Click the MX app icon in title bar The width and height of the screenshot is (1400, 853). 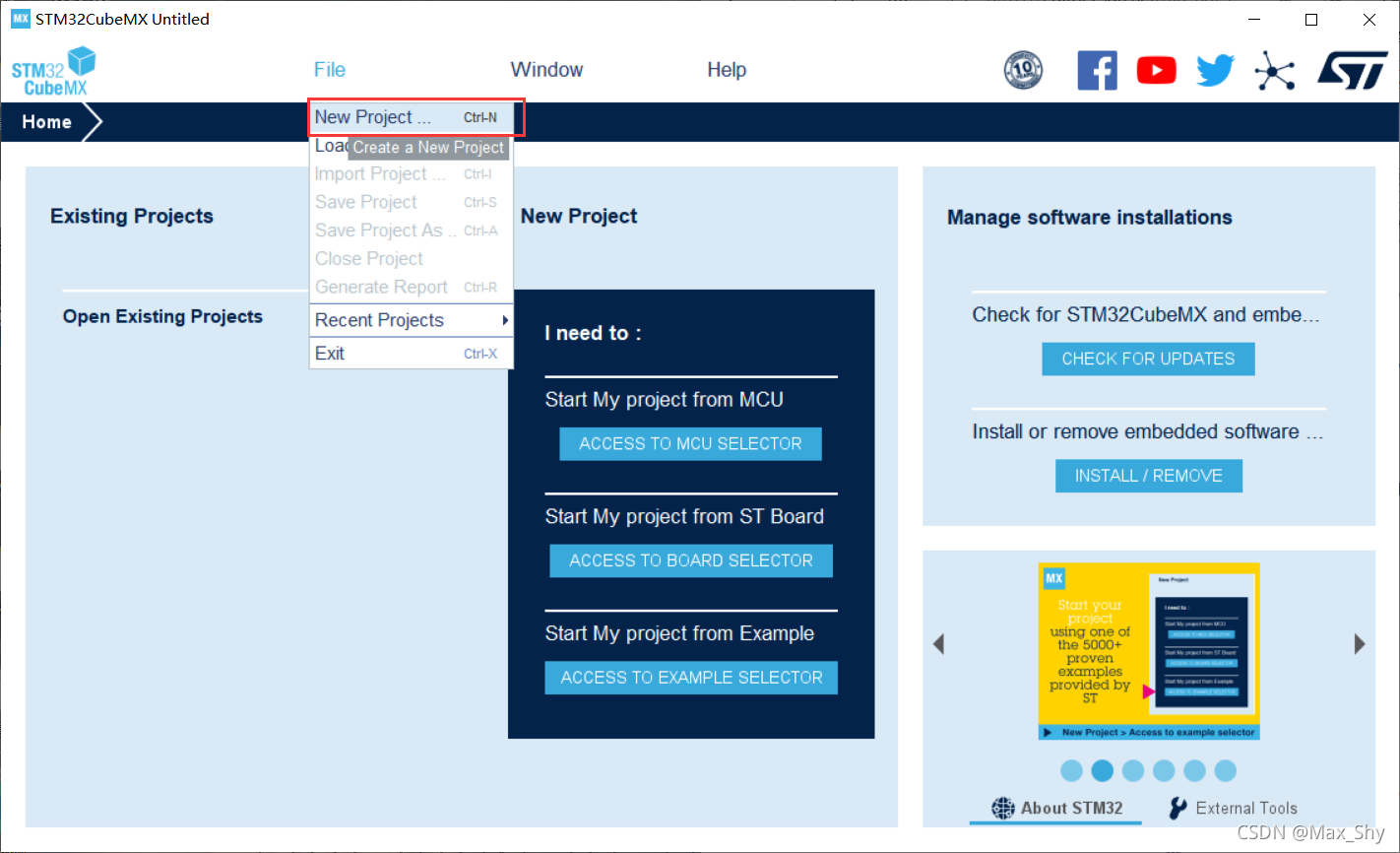pos(20,19)
